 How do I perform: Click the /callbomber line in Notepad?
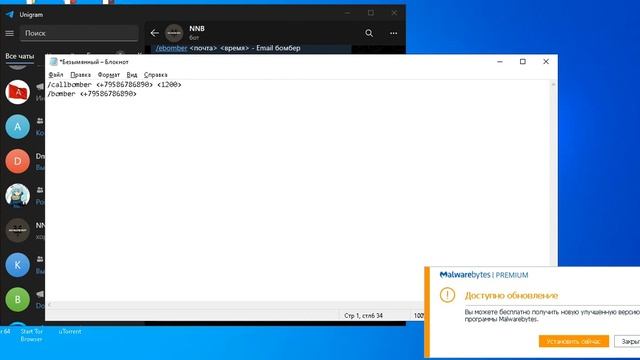click(115, 84)
